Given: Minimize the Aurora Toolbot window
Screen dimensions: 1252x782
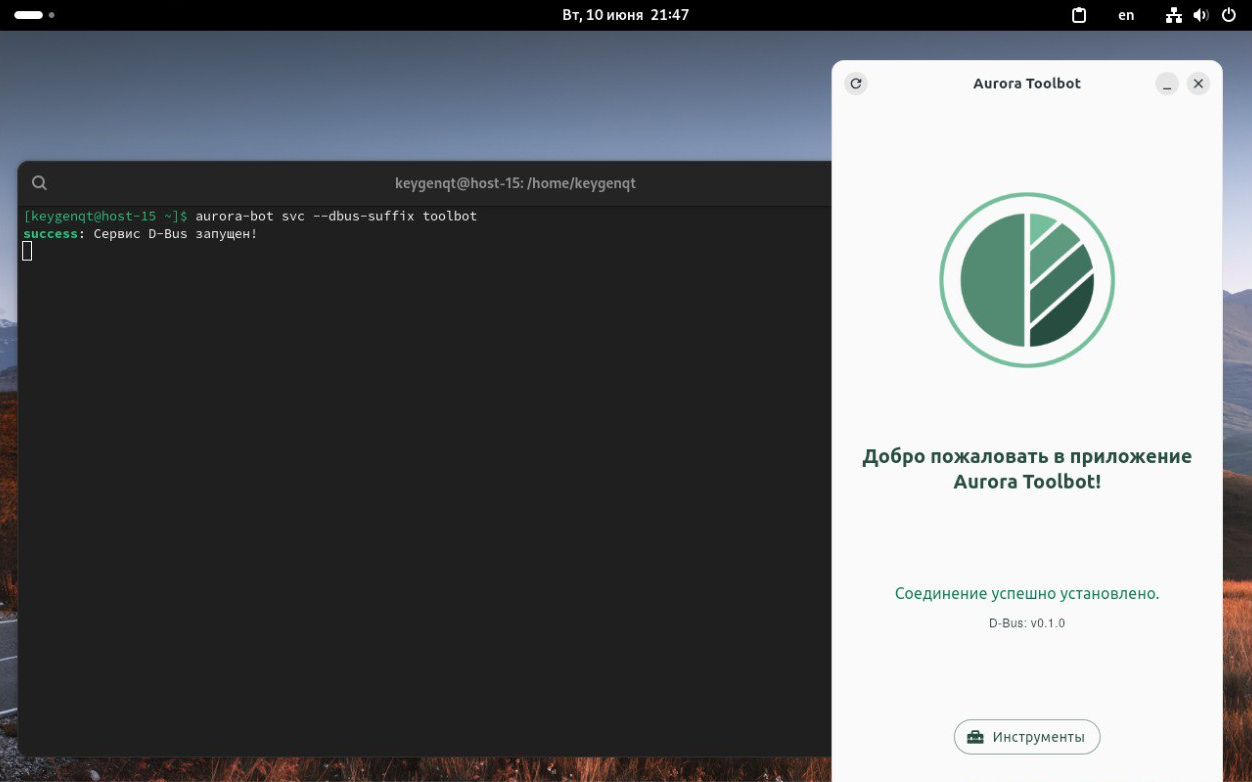Looking at the screenshot, I should [1167, 84].
